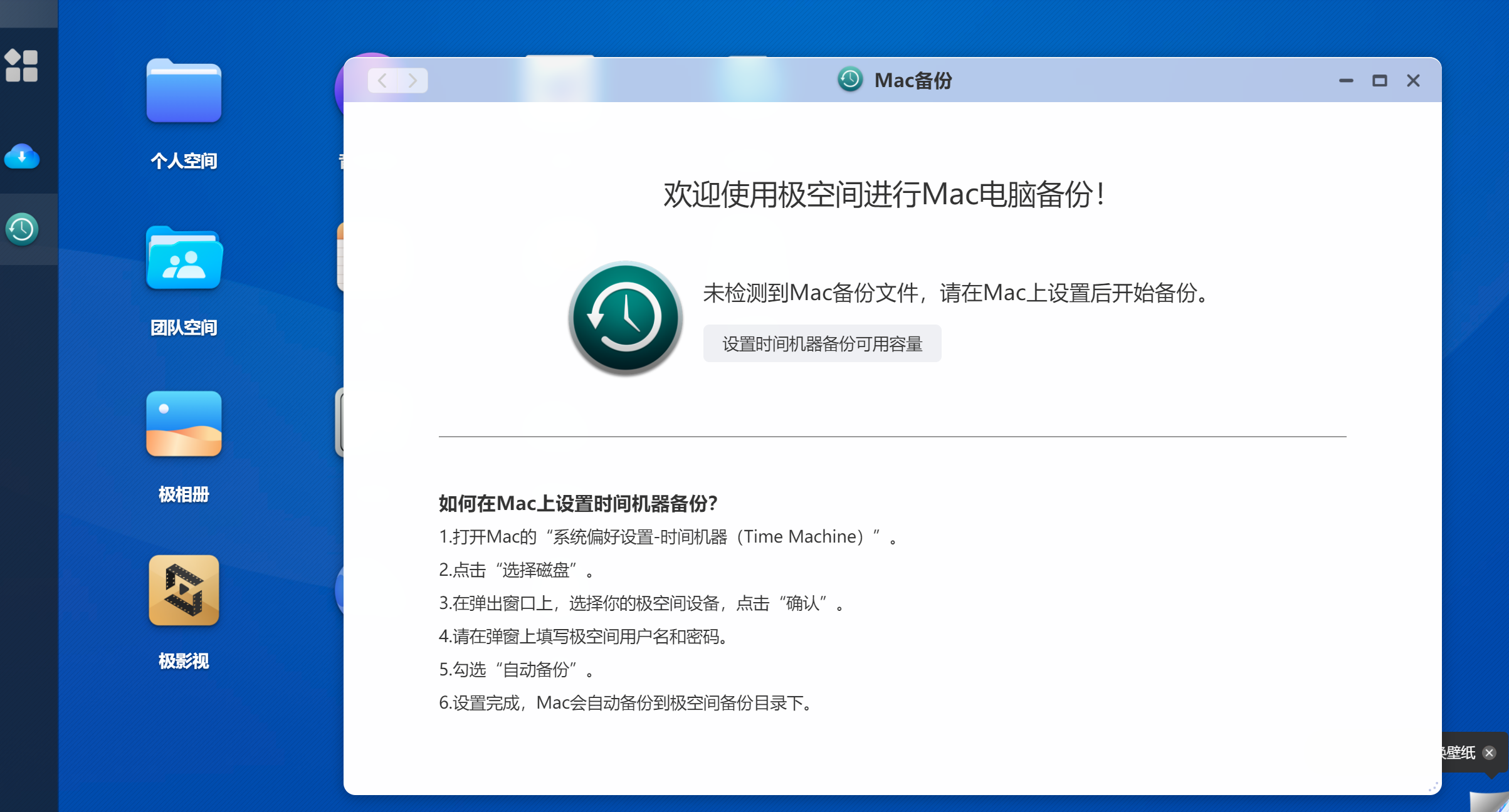Screen dimensions: 1509x812
Task: Click step 6 text 设置完成
Action: pyautogui.click(x=626, y=703)
